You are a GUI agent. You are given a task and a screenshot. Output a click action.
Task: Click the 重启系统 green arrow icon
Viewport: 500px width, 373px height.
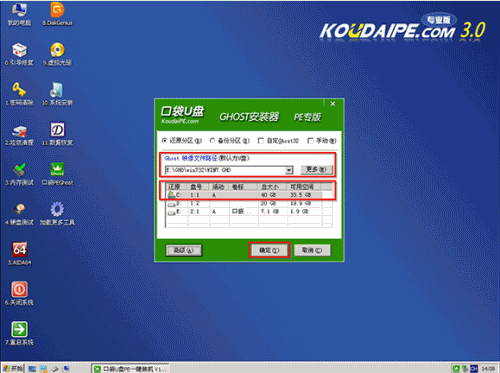pos(19,329)
